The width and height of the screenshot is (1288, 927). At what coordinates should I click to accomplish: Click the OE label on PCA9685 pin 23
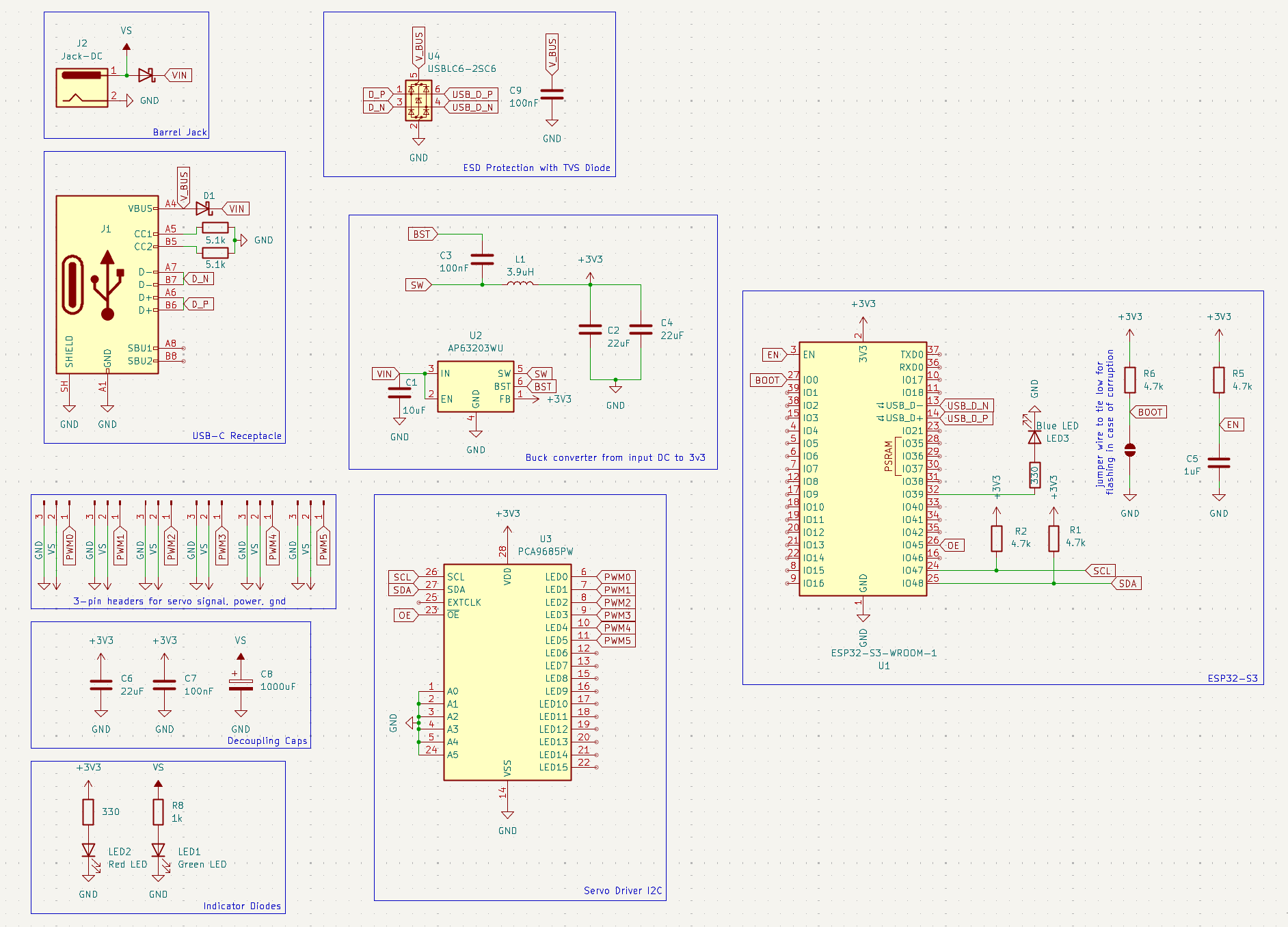(405, 615)
